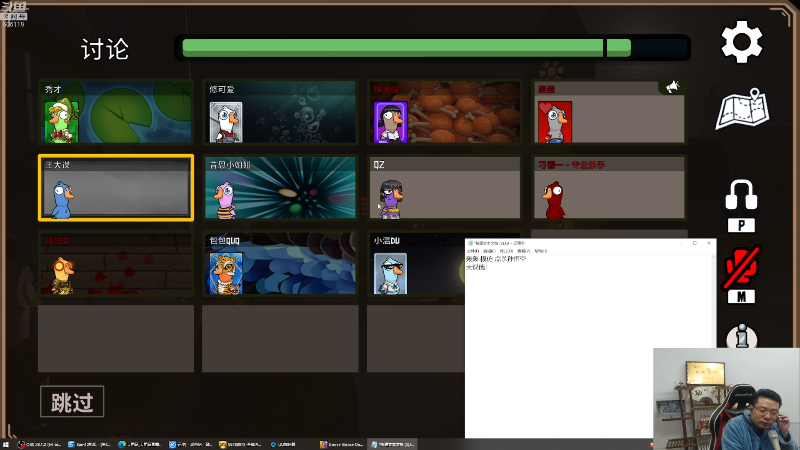This screenshot has height=450, width=800.
Task: Open Notepad's first menu (文件)
Action: 472,251
